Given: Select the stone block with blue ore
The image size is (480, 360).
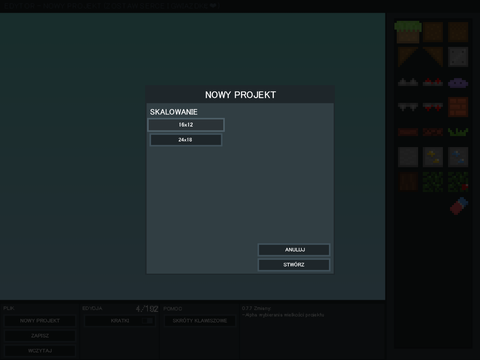Looking at the screenshot, I should [458, 157].
